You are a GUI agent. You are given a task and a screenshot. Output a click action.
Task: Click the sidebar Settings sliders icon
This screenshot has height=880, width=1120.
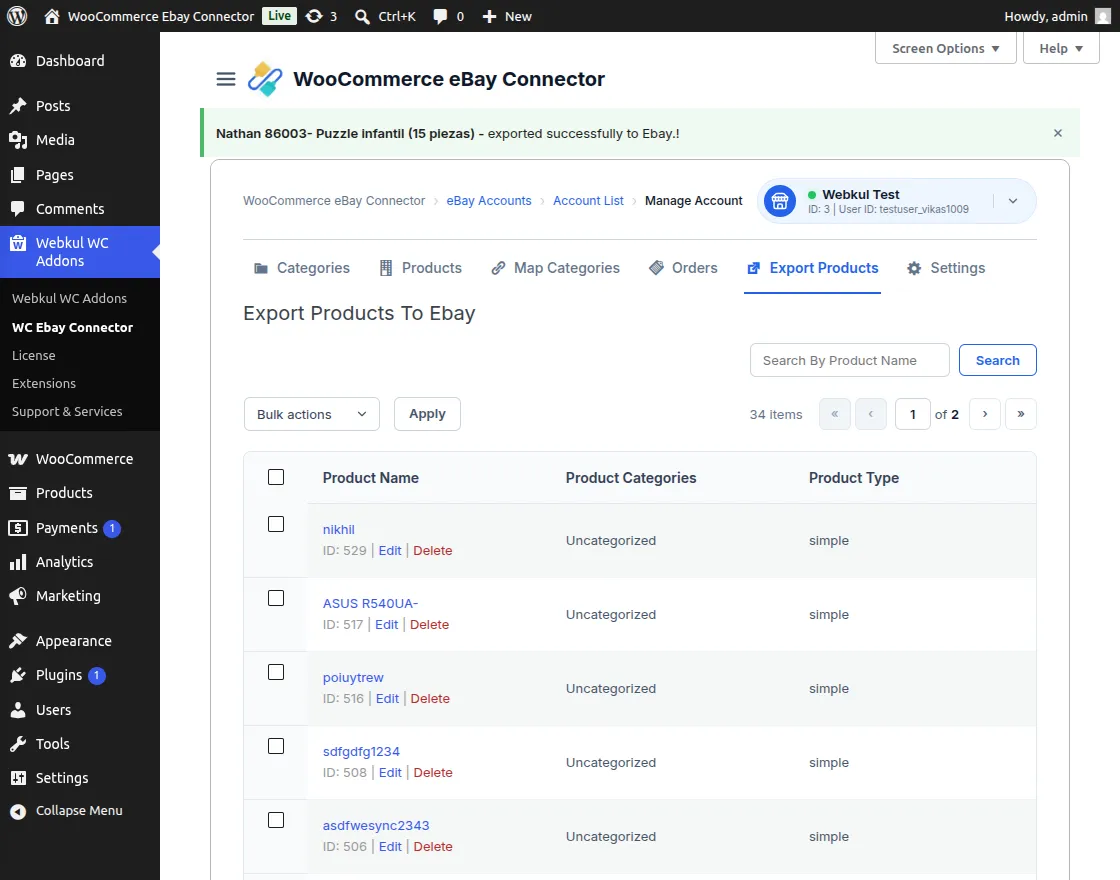click(x=18, y=778)
